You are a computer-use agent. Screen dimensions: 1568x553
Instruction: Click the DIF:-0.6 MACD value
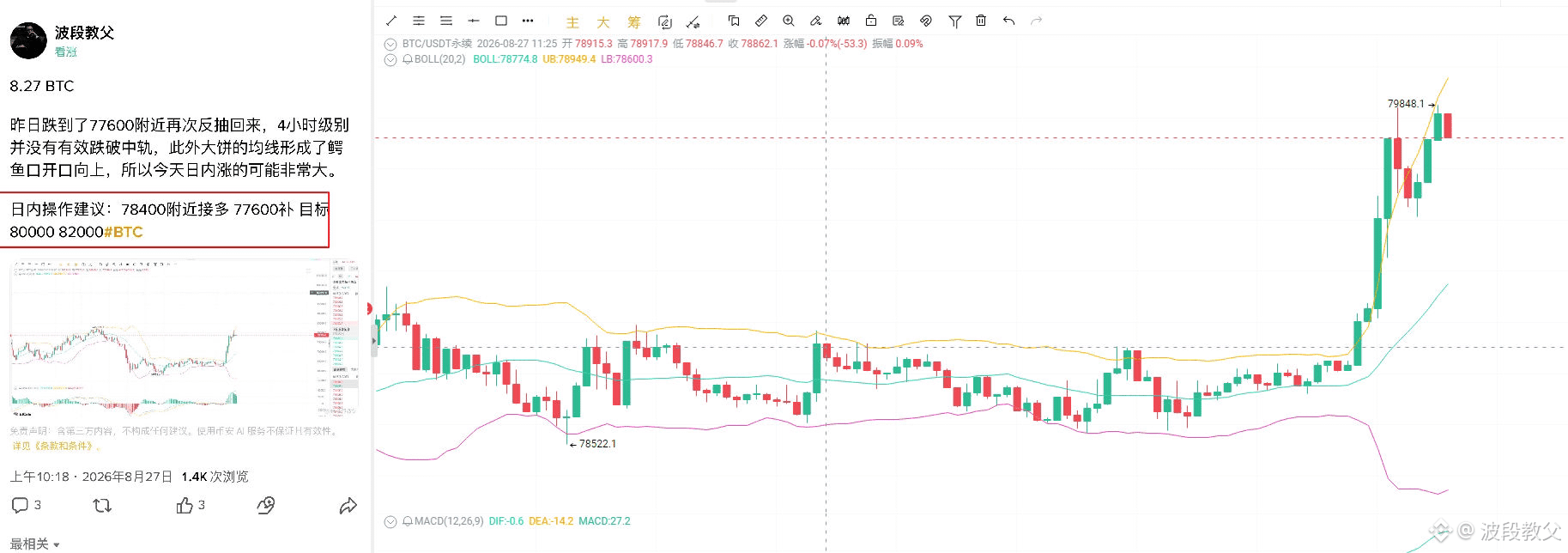point(506,521)
